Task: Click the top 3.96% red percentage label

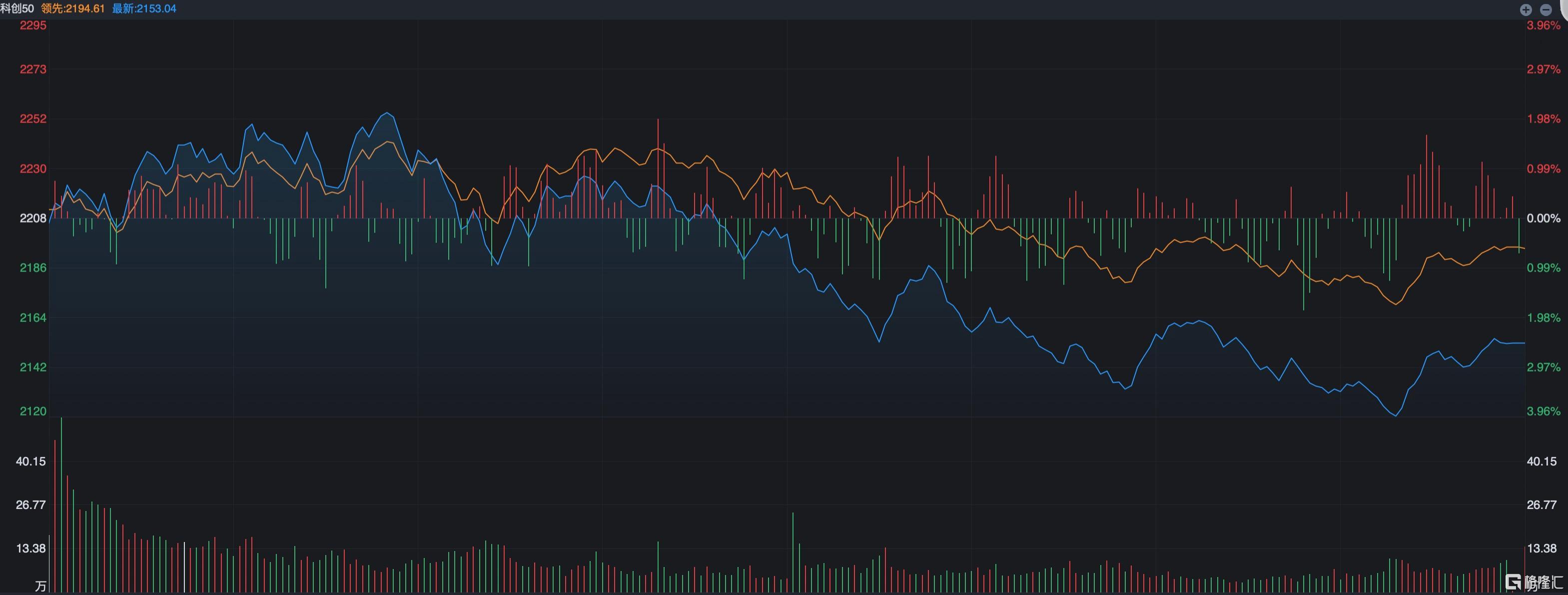Action: 1544,25
